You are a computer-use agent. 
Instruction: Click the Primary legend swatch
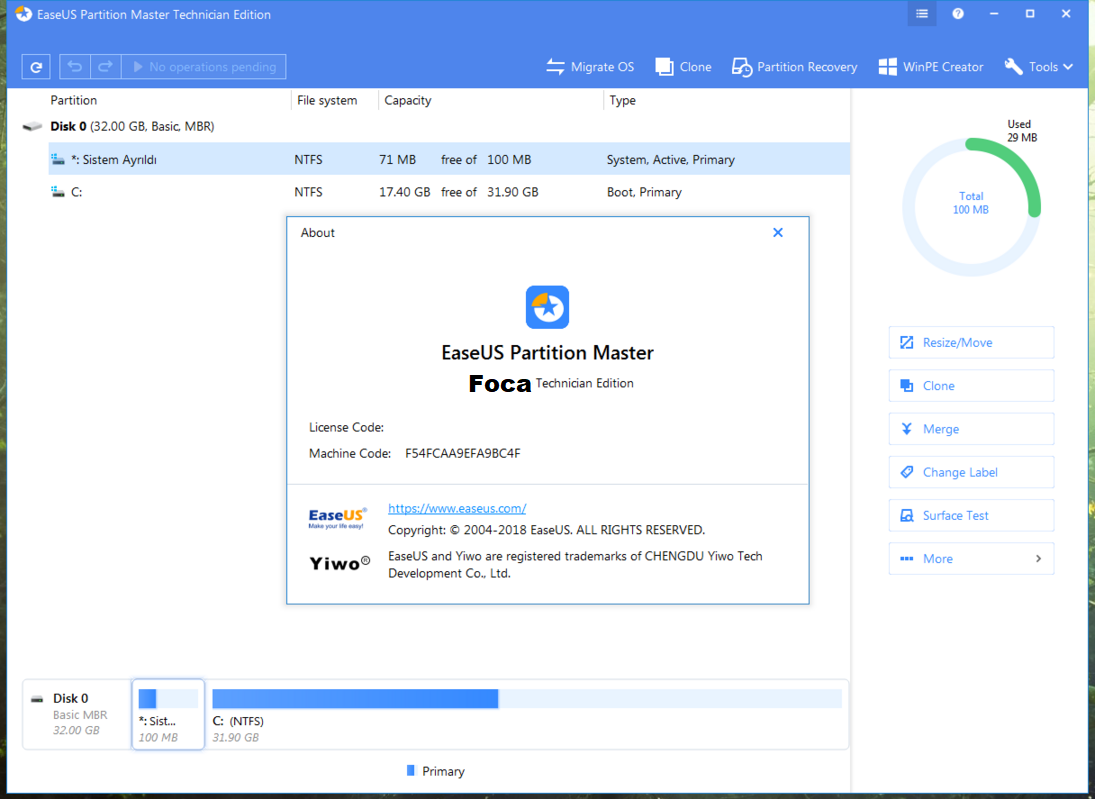[x=411, y=770]
